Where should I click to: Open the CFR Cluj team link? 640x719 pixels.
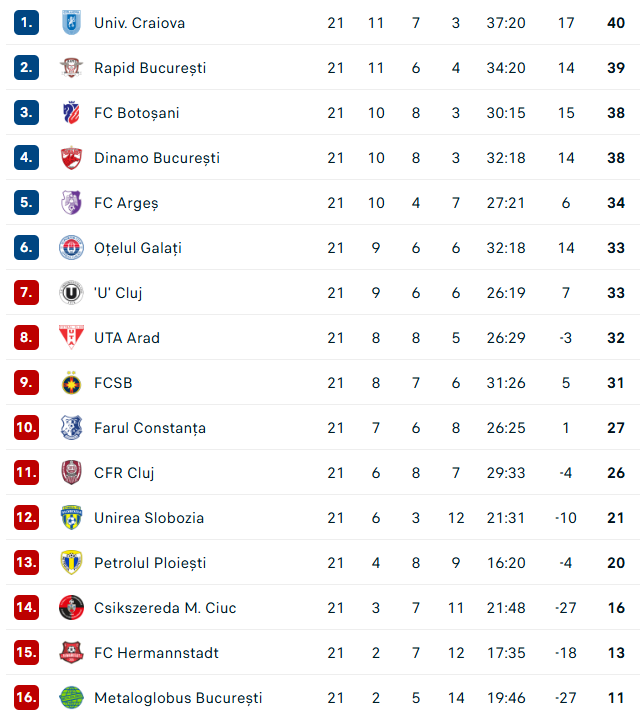tap(124, 473)
